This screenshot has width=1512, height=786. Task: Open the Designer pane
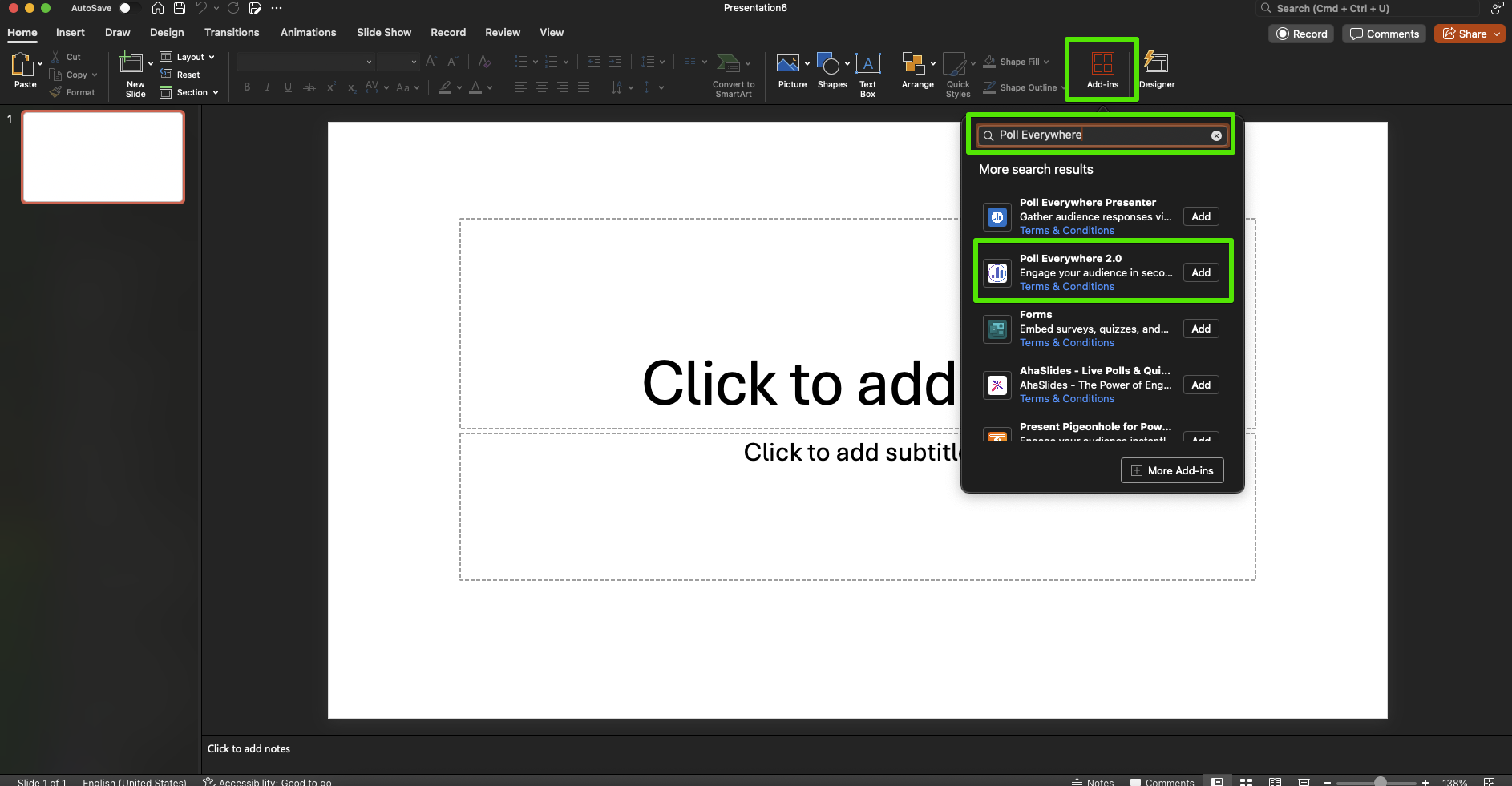(x=1156, y=72)
